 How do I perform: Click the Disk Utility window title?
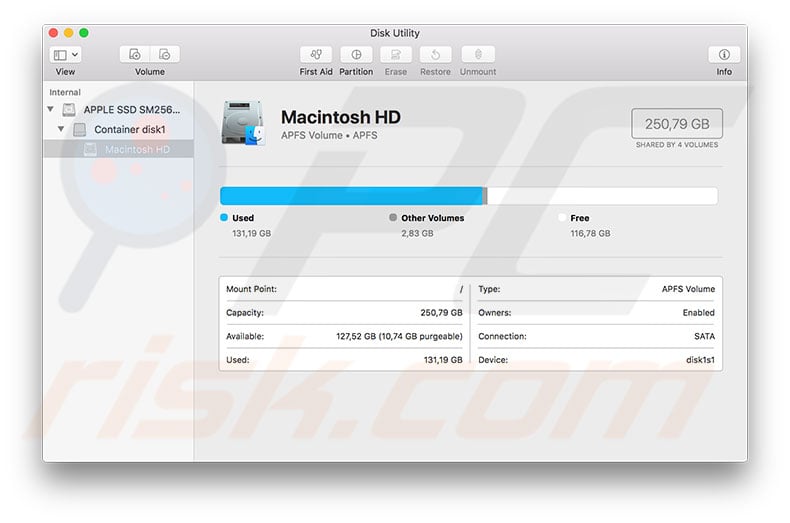pyautogui.click(x=394, y=33)
